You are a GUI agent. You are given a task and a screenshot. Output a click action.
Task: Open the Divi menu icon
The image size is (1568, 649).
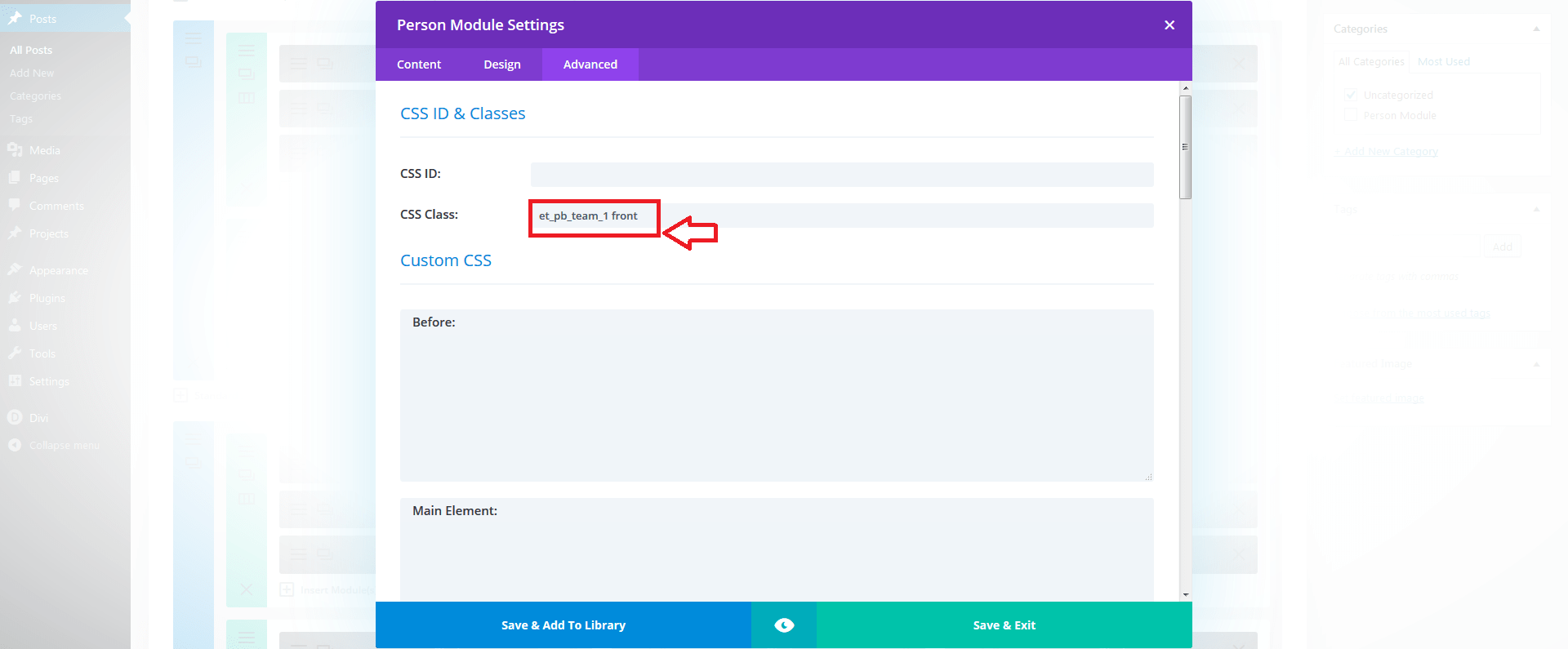15,418
